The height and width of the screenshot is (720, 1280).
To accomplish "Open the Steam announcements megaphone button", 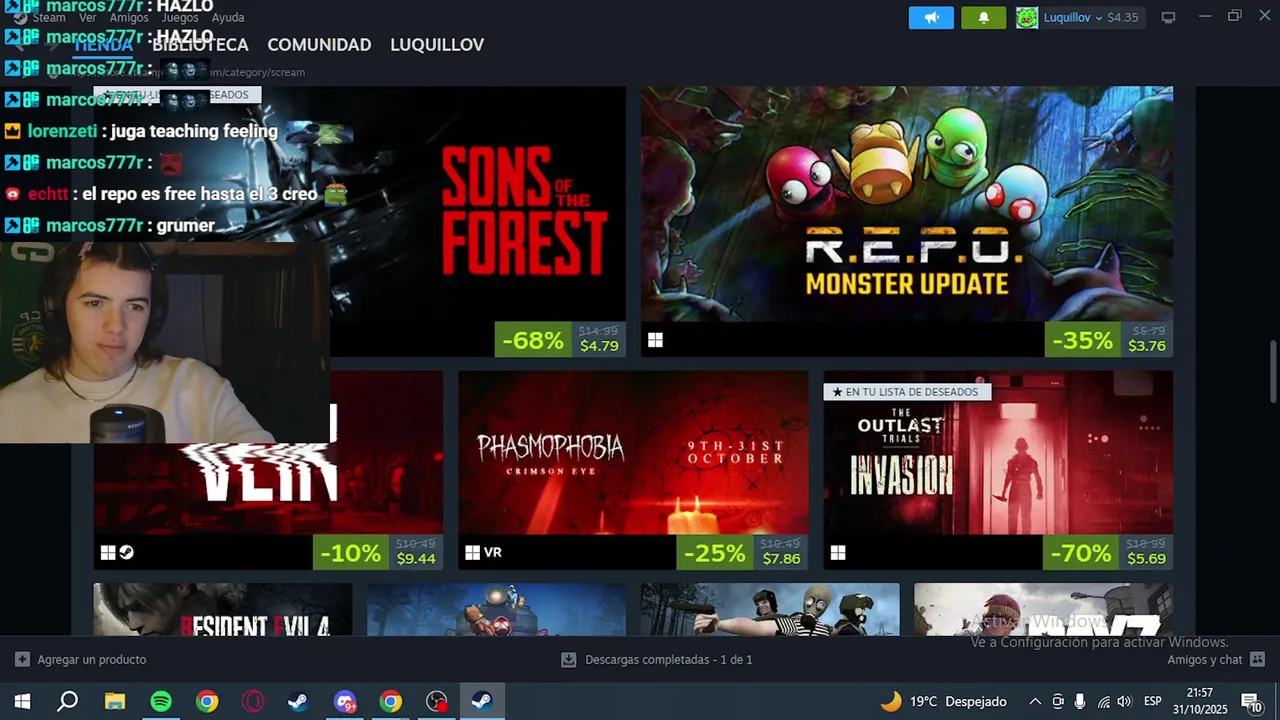I will click(931, 18).
